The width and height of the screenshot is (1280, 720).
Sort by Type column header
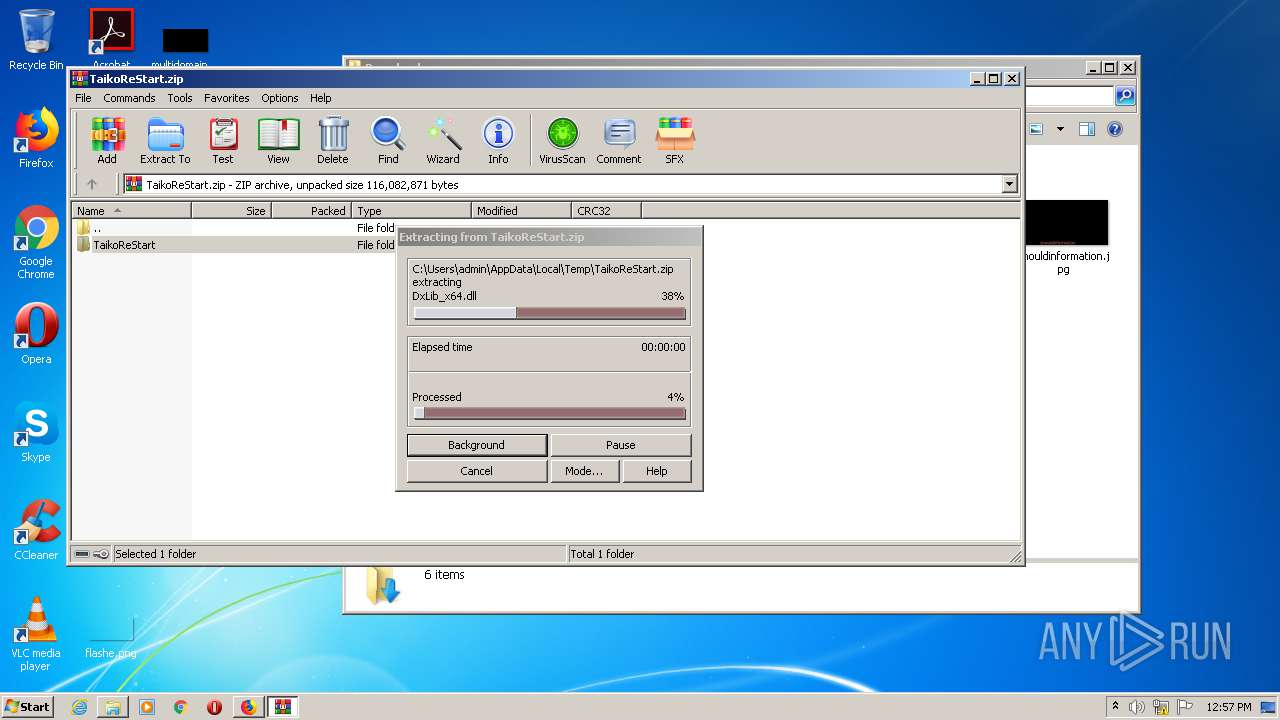pos(412,210)
